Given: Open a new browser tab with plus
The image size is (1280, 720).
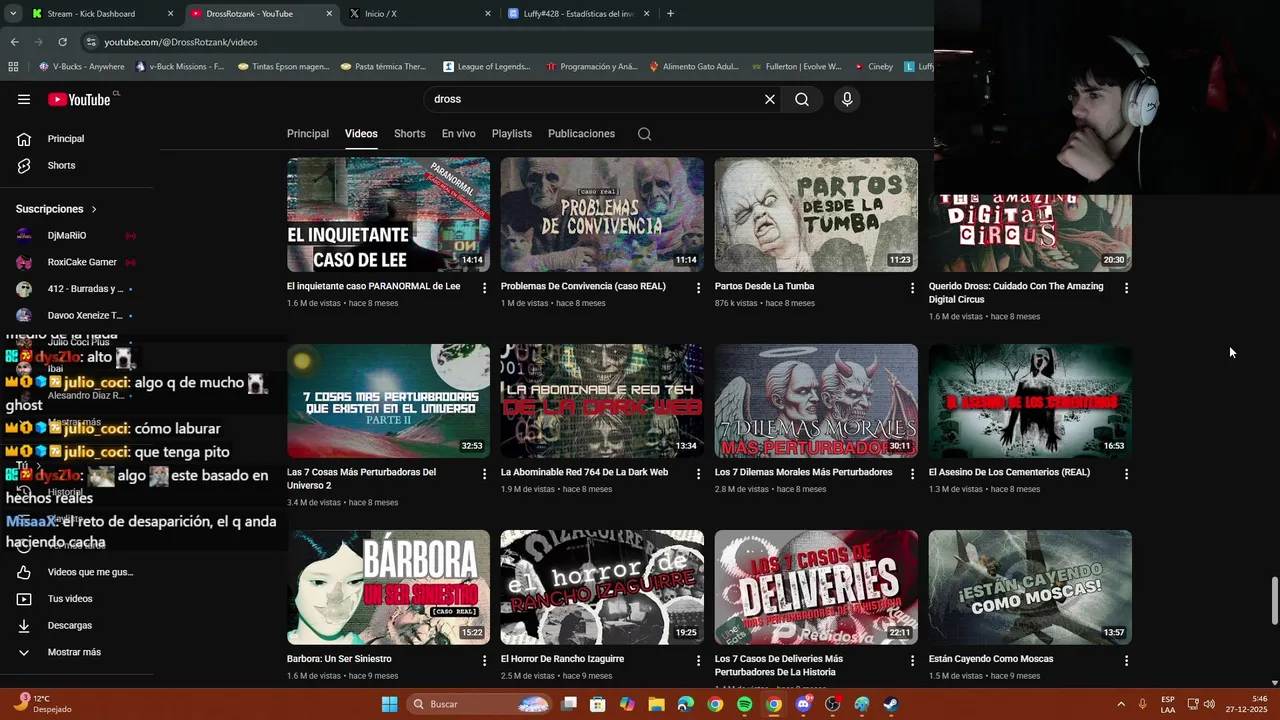Looking at the screenshot, I should [x=670, y=14].
